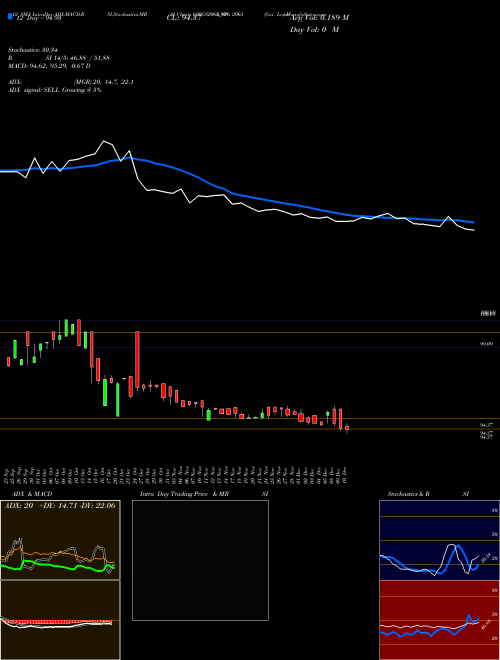
Task: Click the blue stochastics sub-chart panel
Action: pos(439,540)
